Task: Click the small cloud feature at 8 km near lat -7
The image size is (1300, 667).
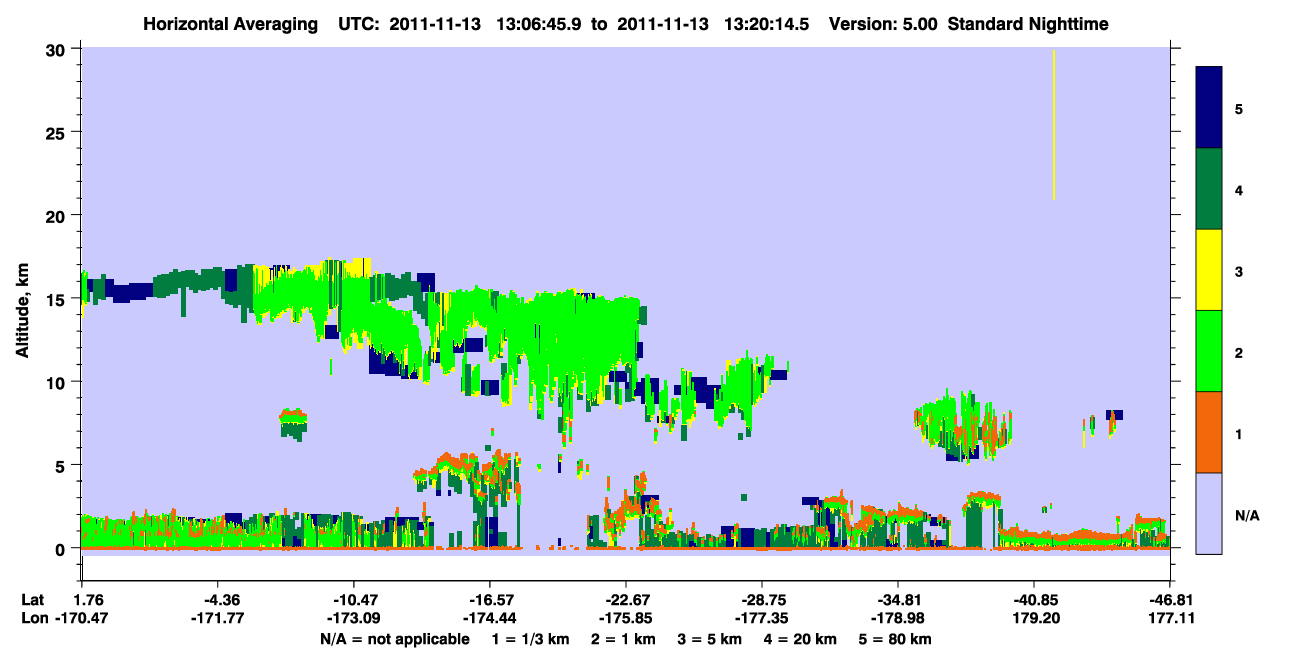Action: pos(293,423)
